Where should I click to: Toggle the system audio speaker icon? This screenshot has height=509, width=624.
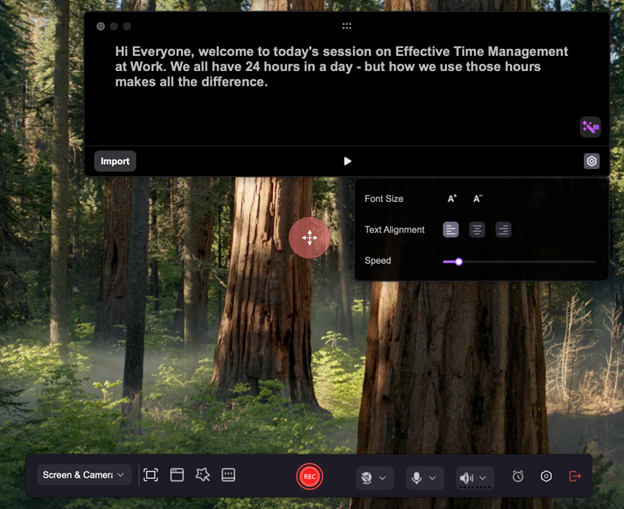[x=466, y=478]
